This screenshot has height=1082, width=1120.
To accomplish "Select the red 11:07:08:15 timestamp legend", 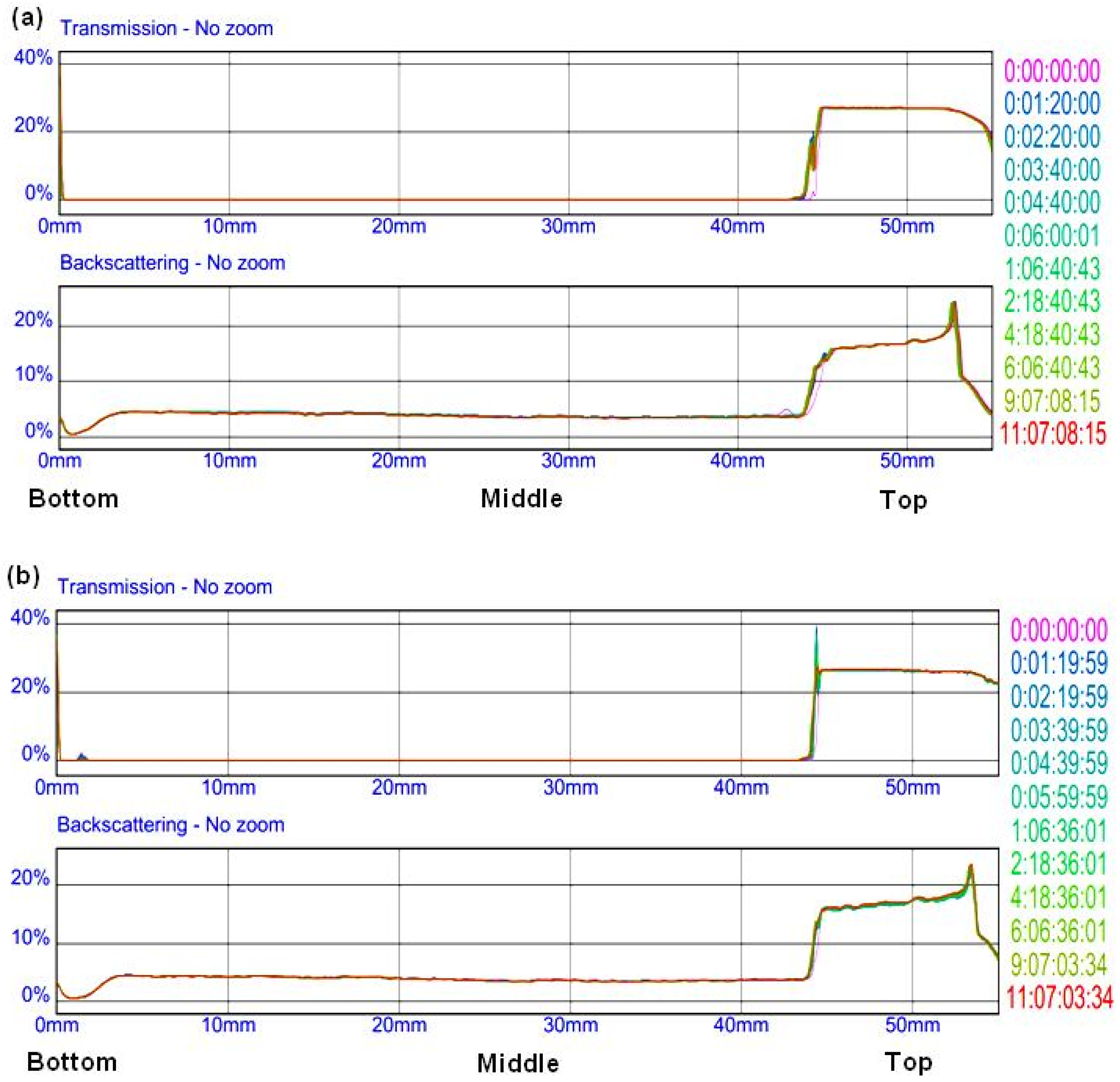I will [x=1053, y=433].
